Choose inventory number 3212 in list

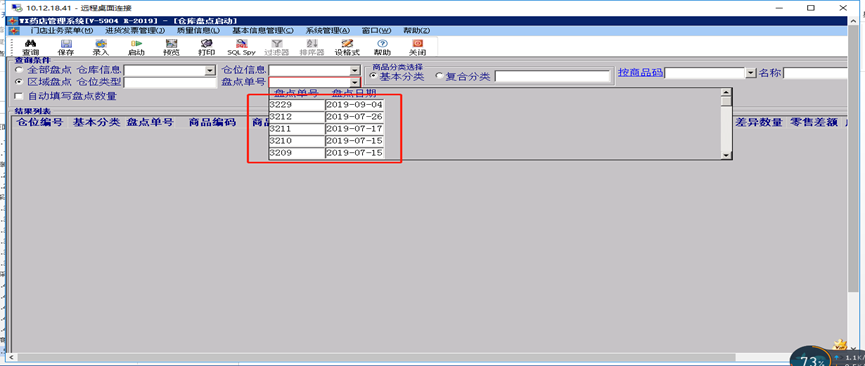click(297, 117)
